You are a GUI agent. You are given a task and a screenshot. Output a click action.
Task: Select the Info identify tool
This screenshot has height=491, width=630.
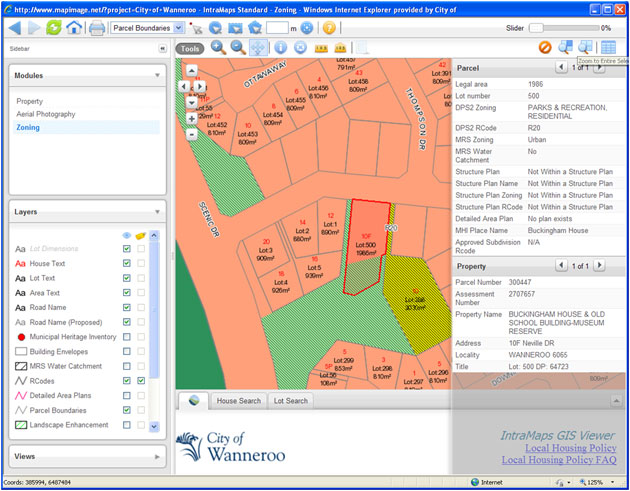pyautogui.click(x=280, y=48)
